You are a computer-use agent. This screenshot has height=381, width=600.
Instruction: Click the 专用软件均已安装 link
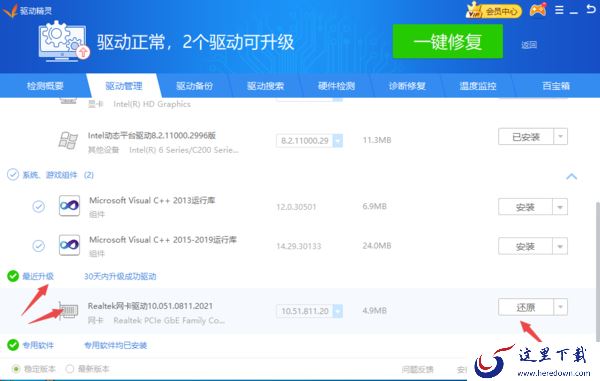(x=116, y=345)
